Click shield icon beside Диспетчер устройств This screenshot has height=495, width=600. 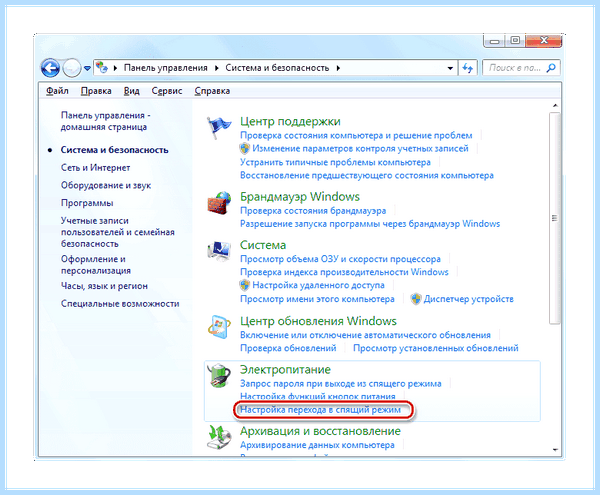pyautogui.click(x=416, y=299)
